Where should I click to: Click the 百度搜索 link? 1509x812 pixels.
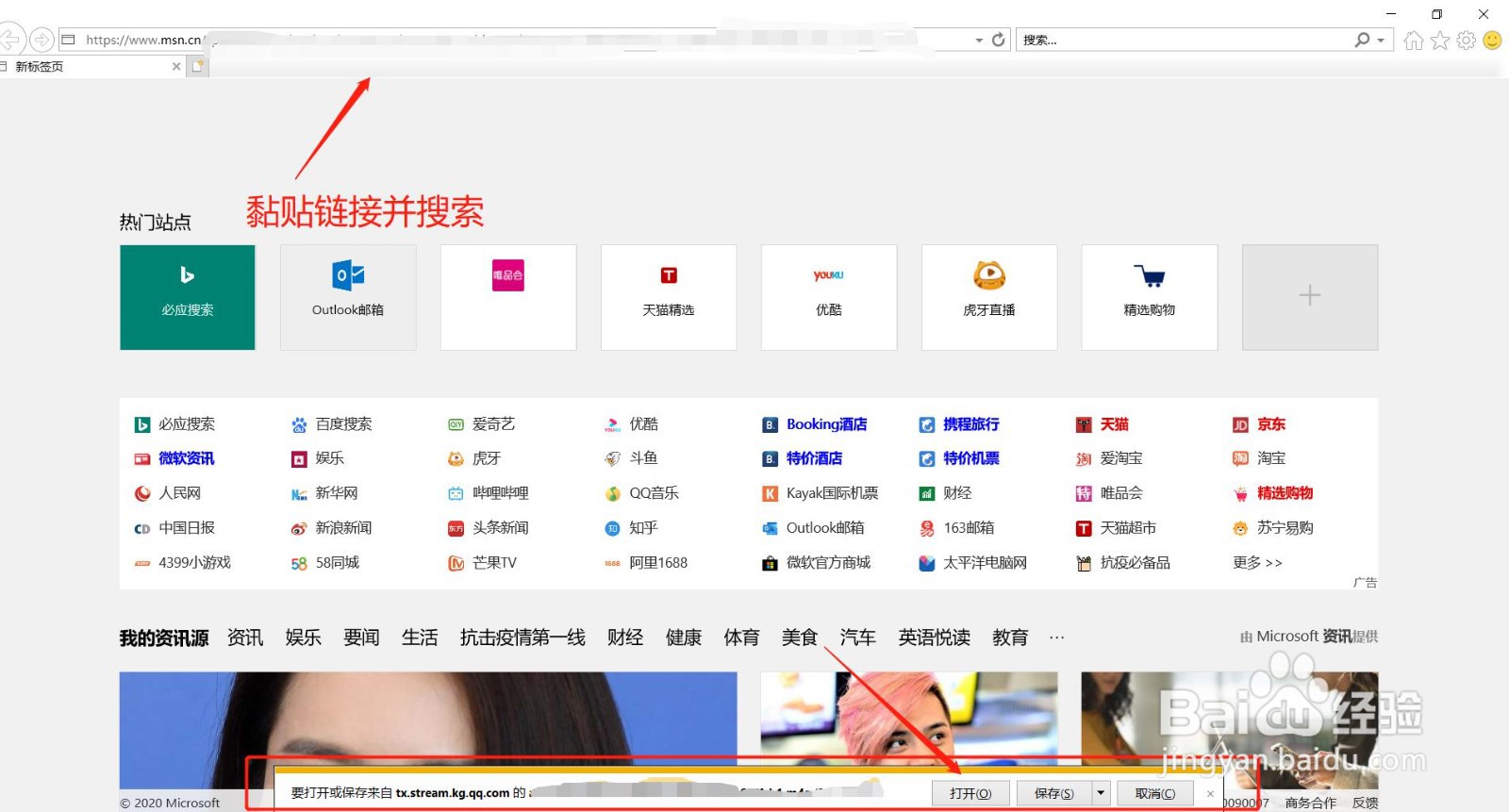click(343, 424)
